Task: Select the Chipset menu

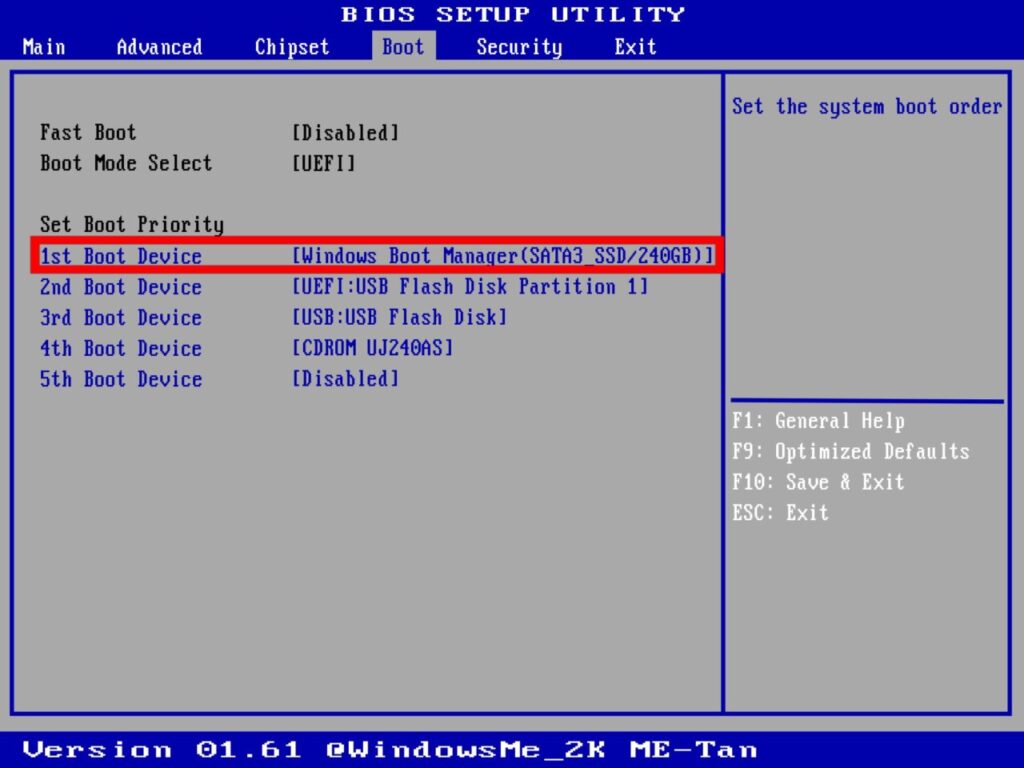Action: coord(290,46)
